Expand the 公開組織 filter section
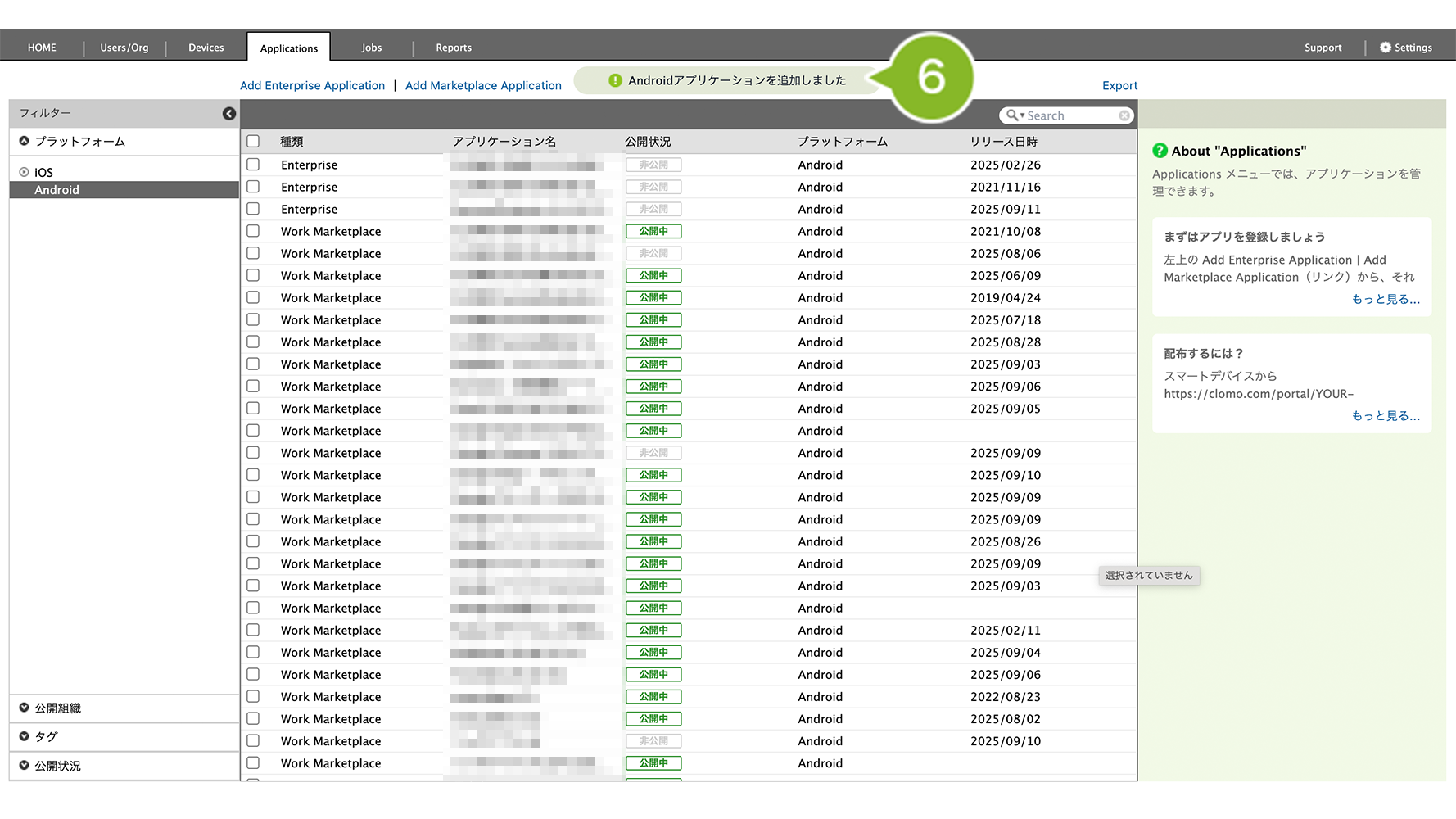1456x819 pixels. pyautogui.click(x=25, y=708)
